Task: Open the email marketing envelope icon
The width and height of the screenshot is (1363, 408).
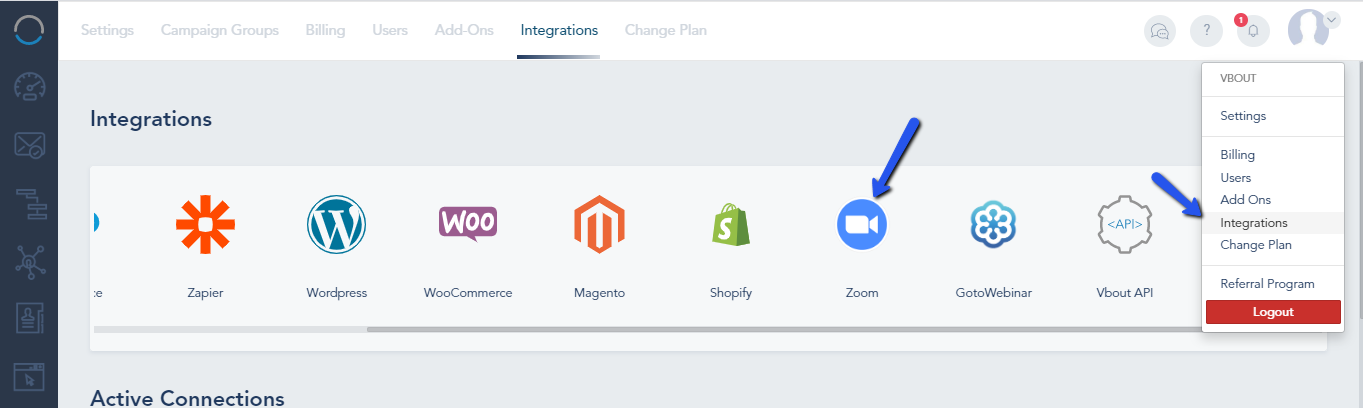Action: 29,146
